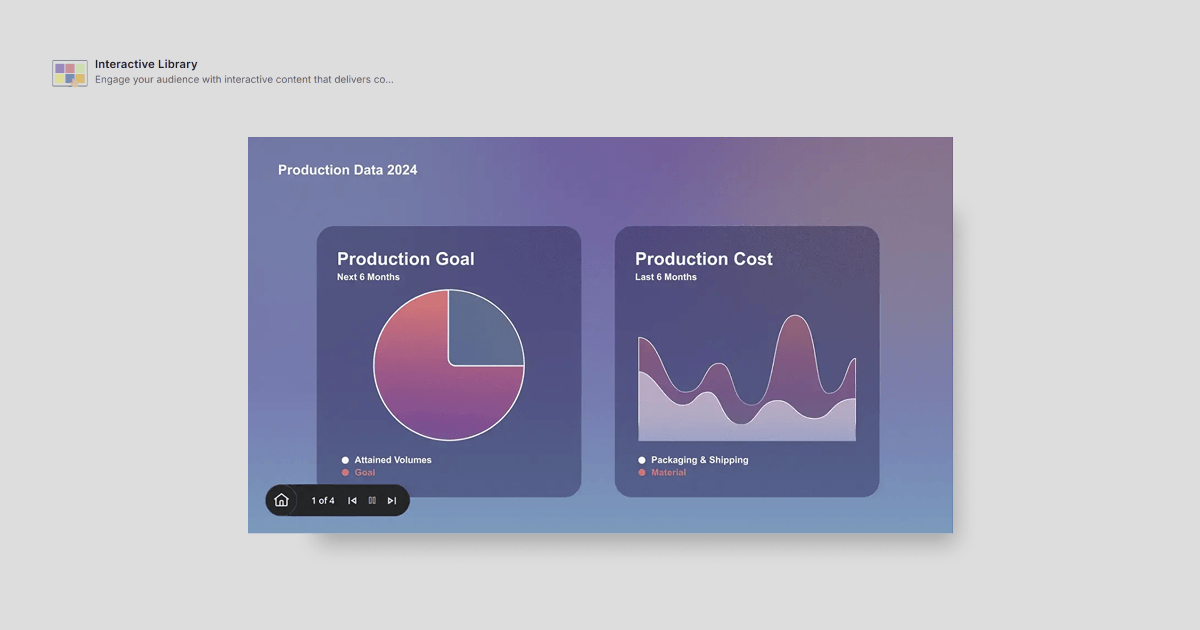The image size is (1200, 630).
Task: Select the red Goal legend dot
Action: point(345,472)
